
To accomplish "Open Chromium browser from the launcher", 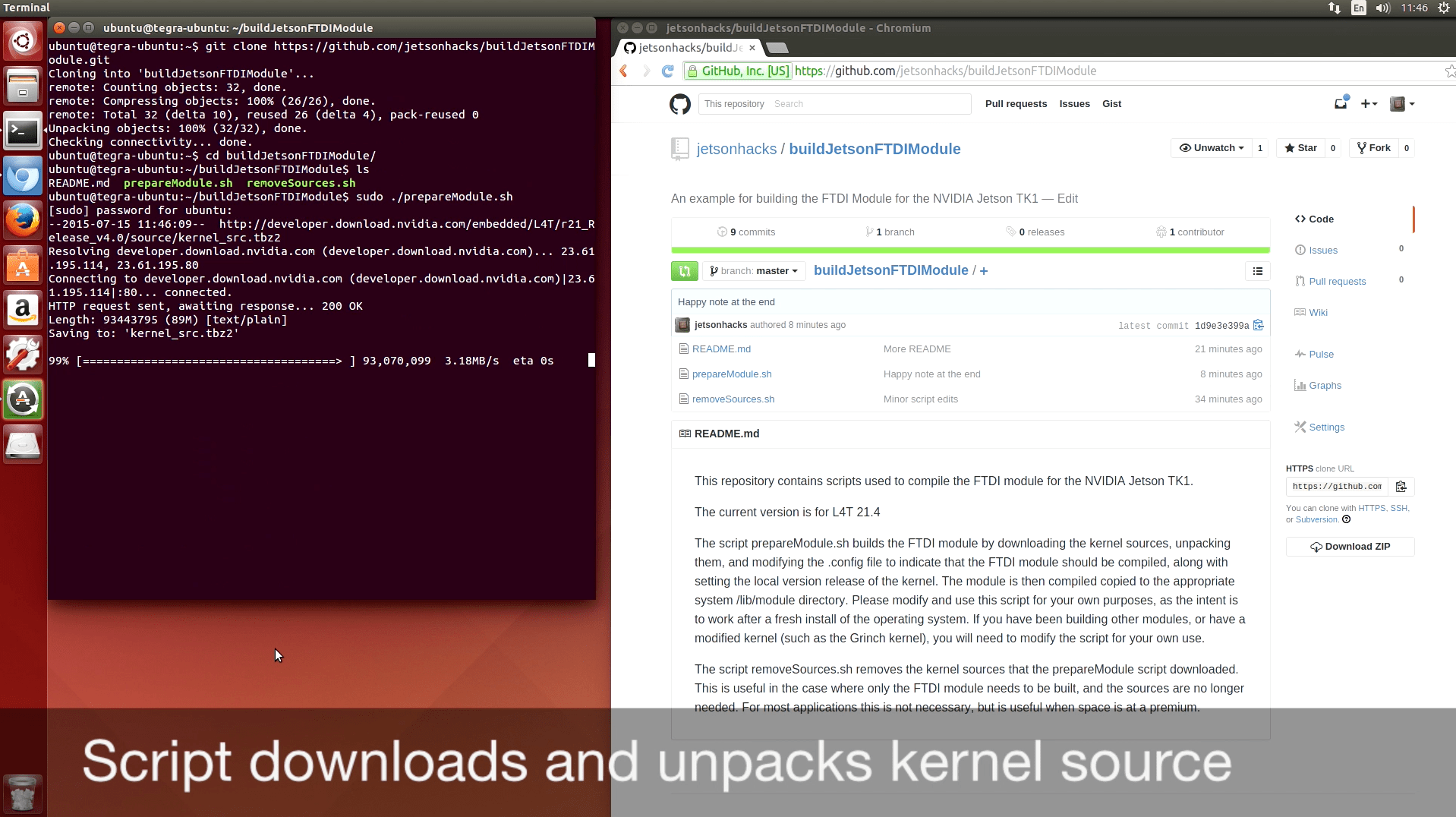I will coord(23,177).
